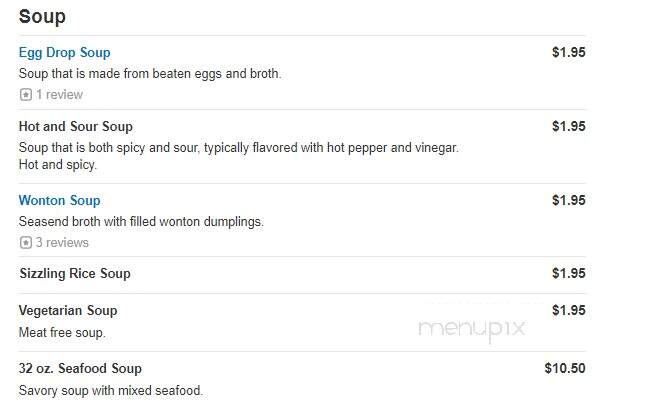Click the menupix watermark logo
This screenshot has width=651, height=411.
[x=472, y=330]
